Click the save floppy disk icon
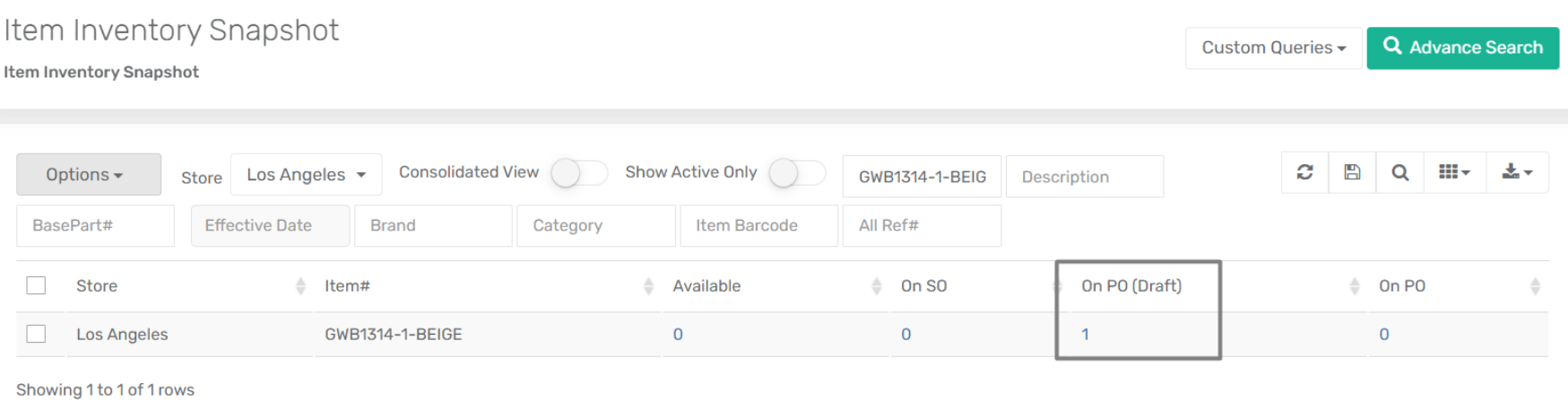The width and height of the screenshot is (1568, 411). tap(1352, 172)
